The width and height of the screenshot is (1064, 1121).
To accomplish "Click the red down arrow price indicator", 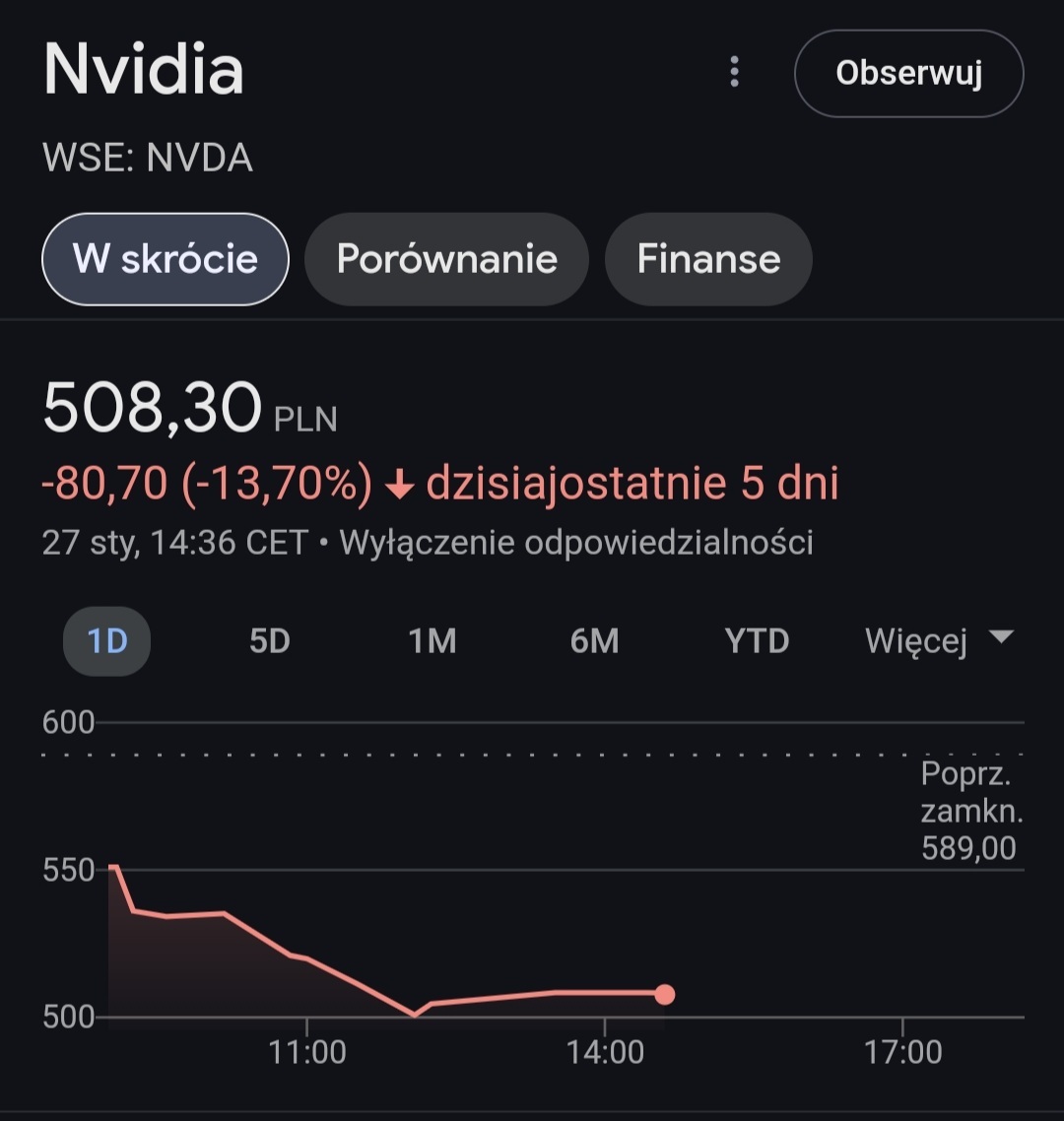I will [398, 485].
